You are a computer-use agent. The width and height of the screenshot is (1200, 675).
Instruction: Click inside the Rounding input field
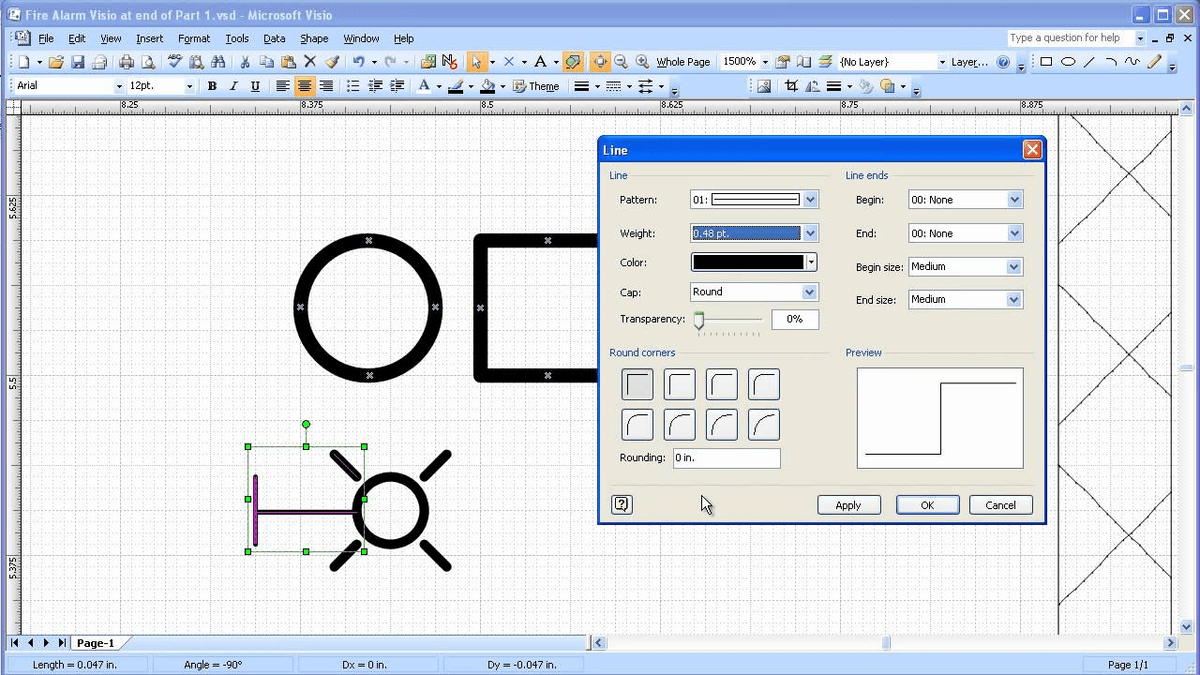(727, 457)
